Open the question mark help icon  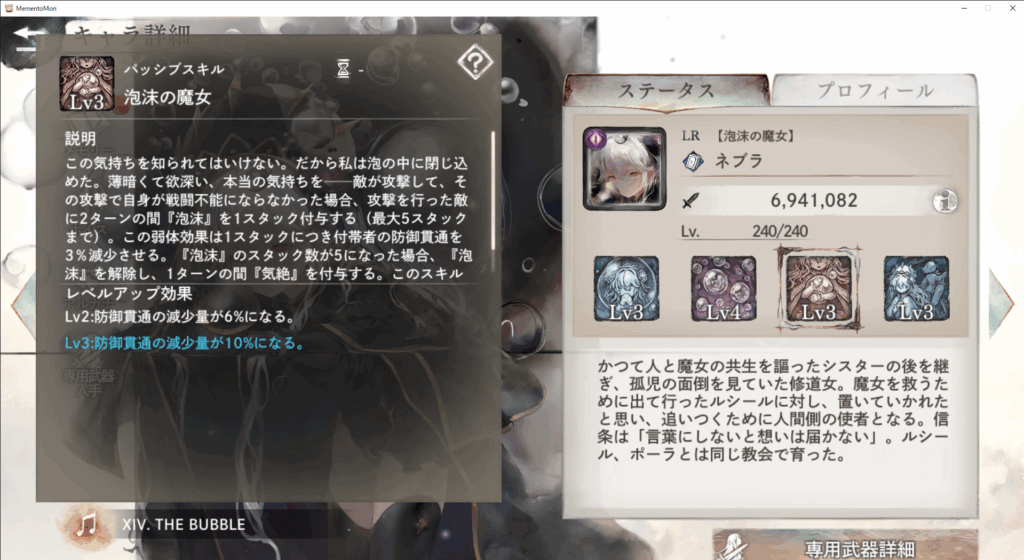tap(475, 63)
